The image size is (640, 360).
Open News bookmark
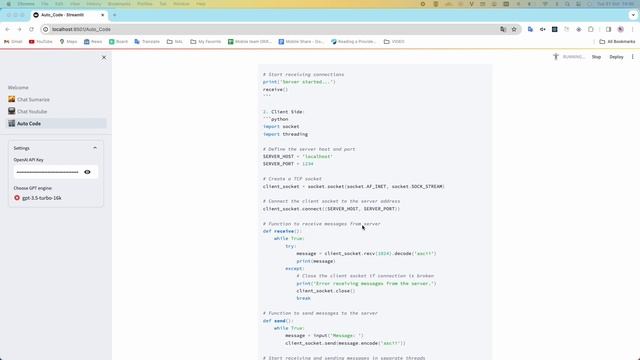pos(93,42)
